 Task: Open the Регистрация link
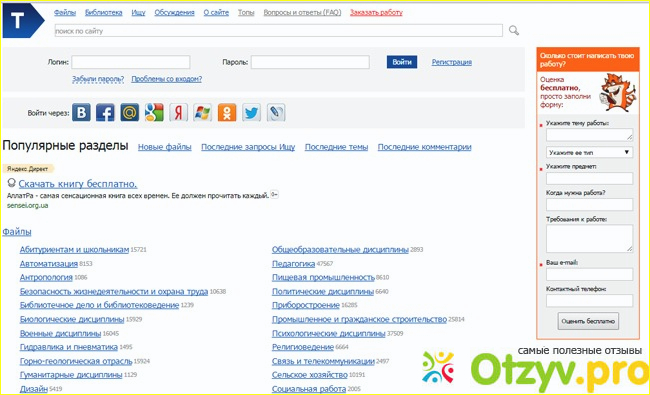451,62
